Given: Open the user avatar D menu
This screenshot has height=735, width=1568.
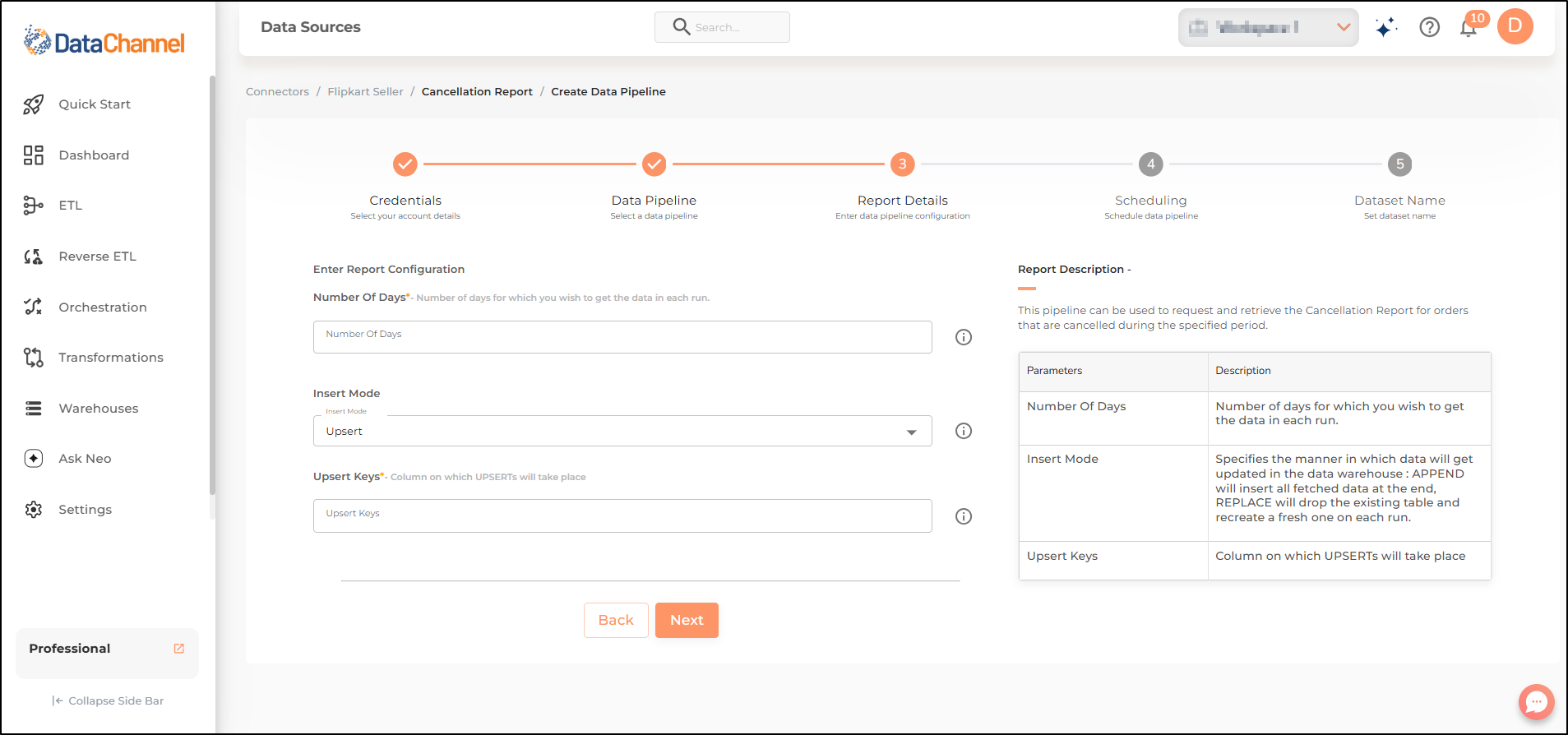Looking at the screenshot, I should tap(1515, 26).
